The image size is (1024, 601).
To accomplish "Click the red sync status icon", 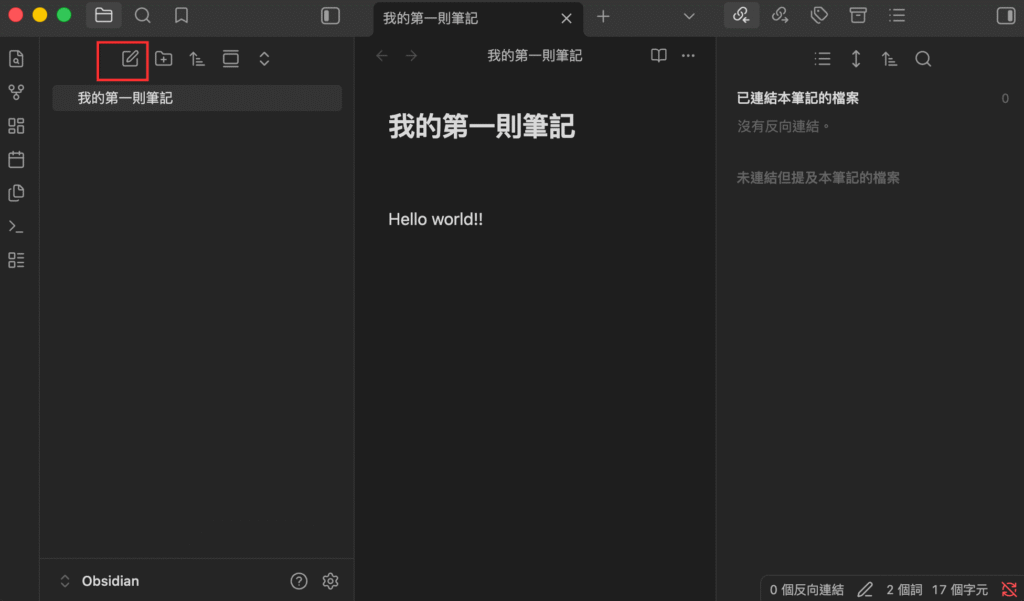I will (1009, 590).
